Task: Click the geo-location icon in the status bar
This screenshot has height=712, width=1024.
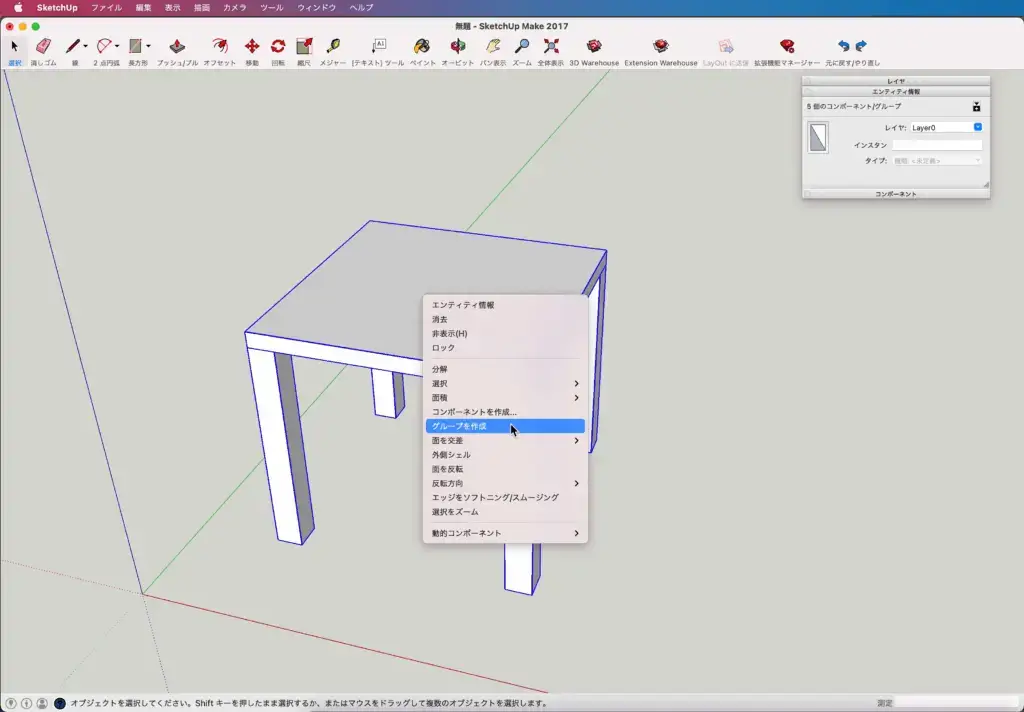Action: click(10, 704)
